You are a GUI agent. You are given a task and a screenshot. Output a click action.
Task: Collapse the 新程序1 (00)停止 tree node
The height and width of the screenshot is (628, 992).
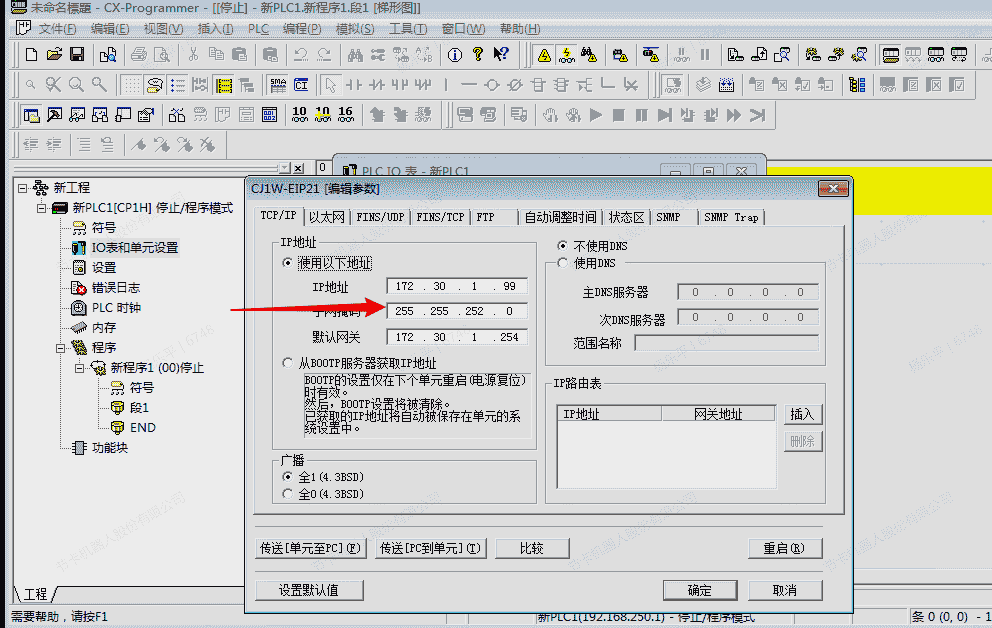click(x=80, y=368)
